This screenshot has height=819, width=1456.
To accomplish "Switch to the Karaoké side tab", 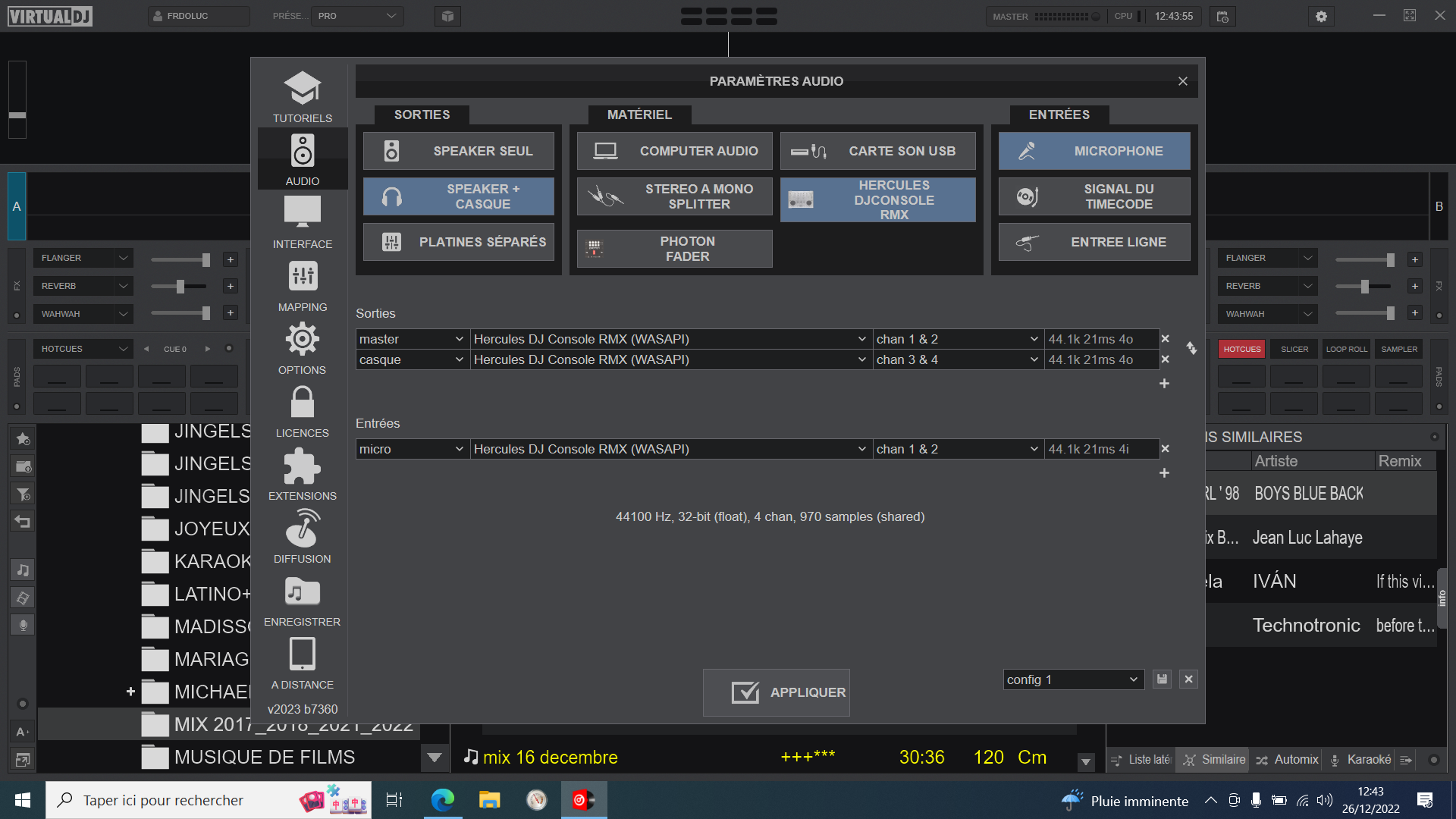I will coord(1361,760).
